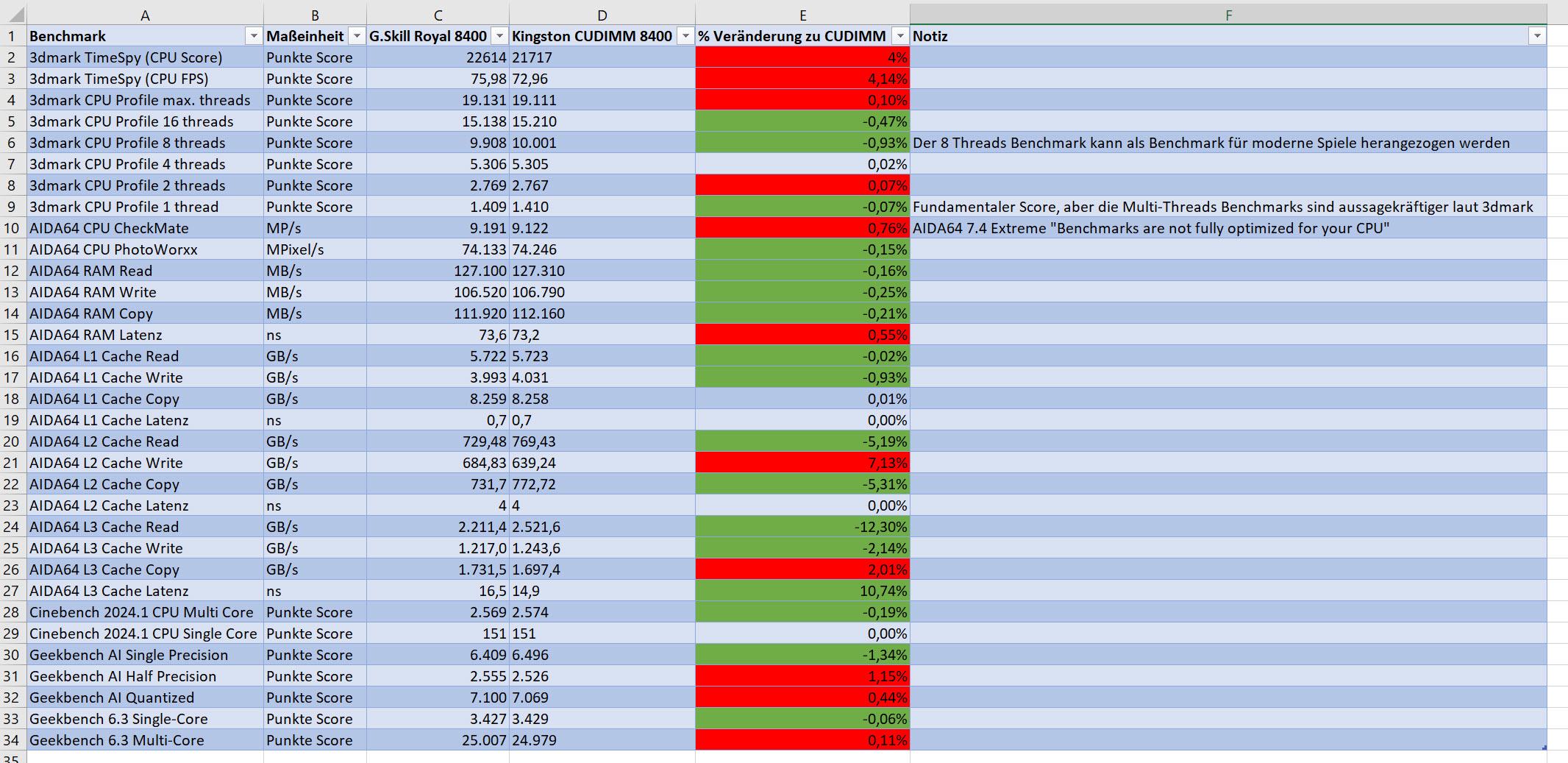Click the AIDA64 7.4 Extreme note cell
Image resolution: width=1568 pixels, height=763 pixels.
click(x=1228, y=228)
